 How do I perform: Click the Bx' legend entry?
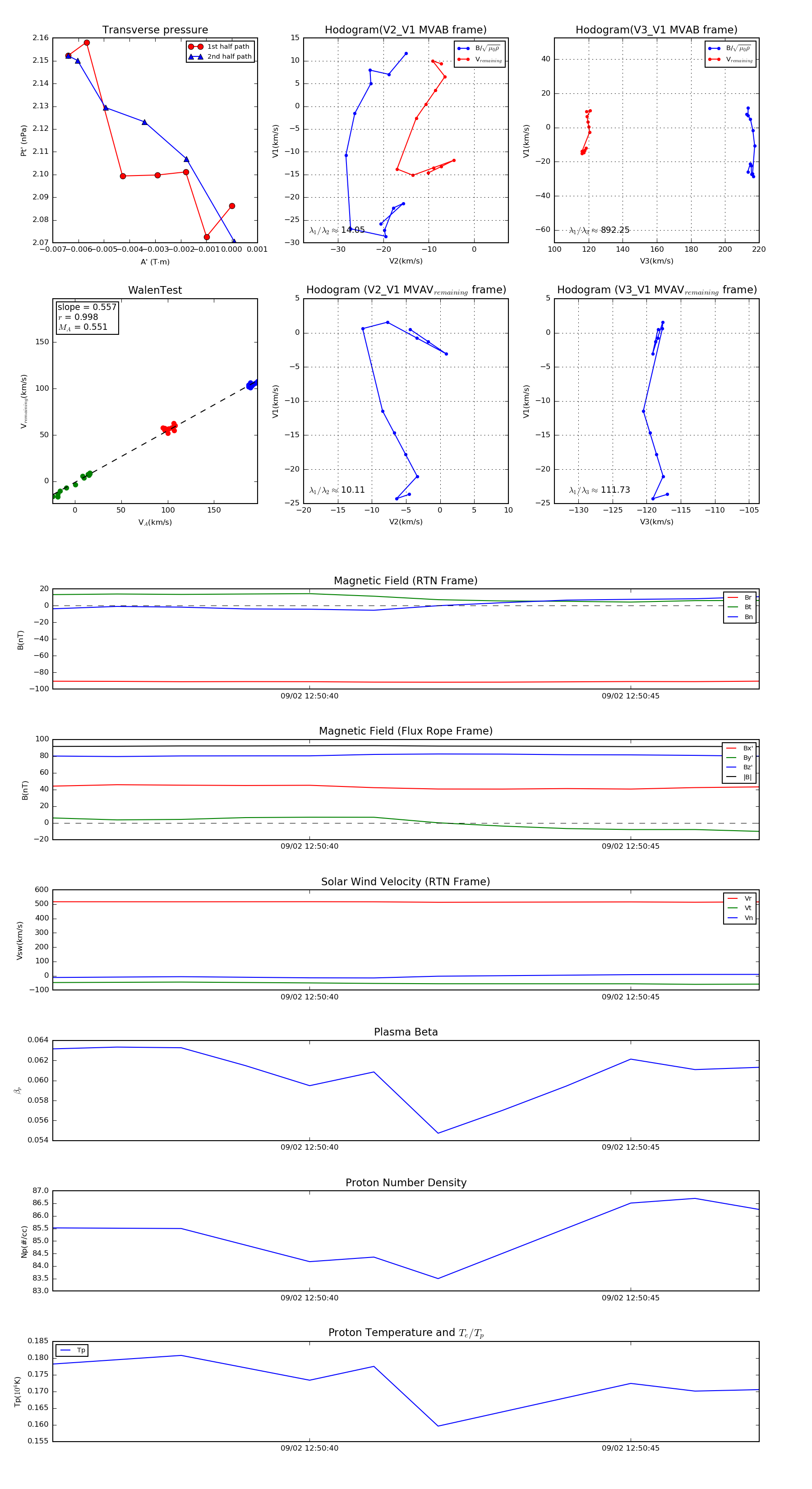(x=739, y=748)
